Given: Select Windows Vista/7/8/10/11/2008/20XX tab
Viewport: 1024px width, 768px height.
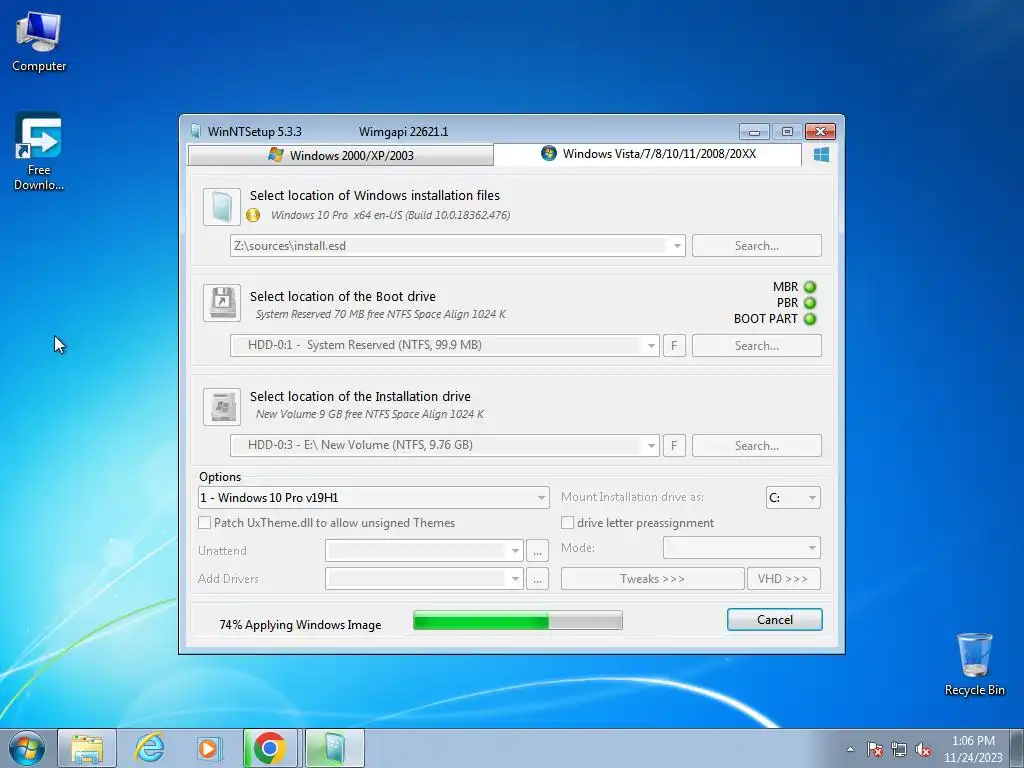Looking at the screenshot, I should (x=648, y=154).
